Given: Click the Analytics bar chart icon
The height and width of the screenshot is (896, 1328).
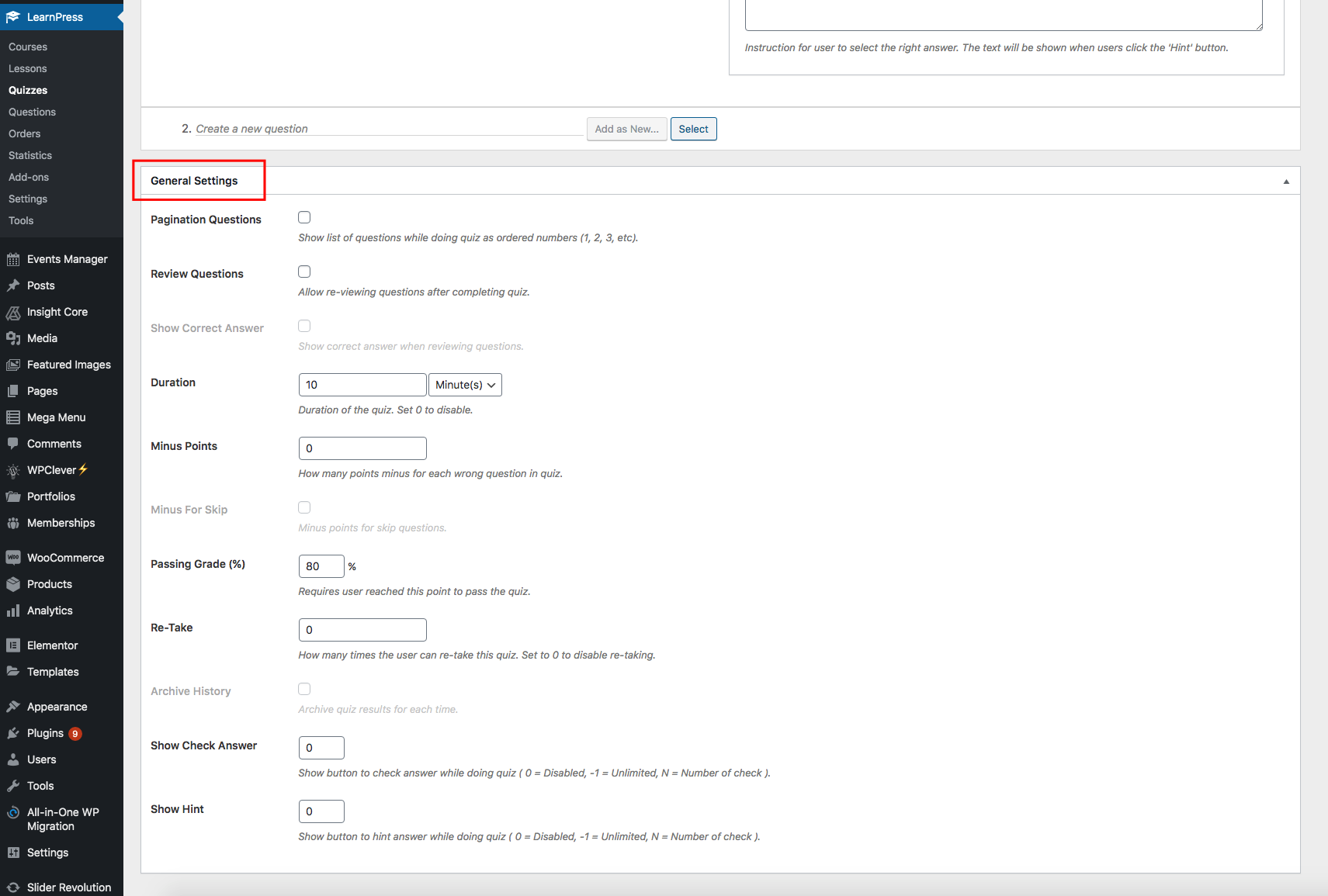Looking at the screenshot, I should coord(13,611).
